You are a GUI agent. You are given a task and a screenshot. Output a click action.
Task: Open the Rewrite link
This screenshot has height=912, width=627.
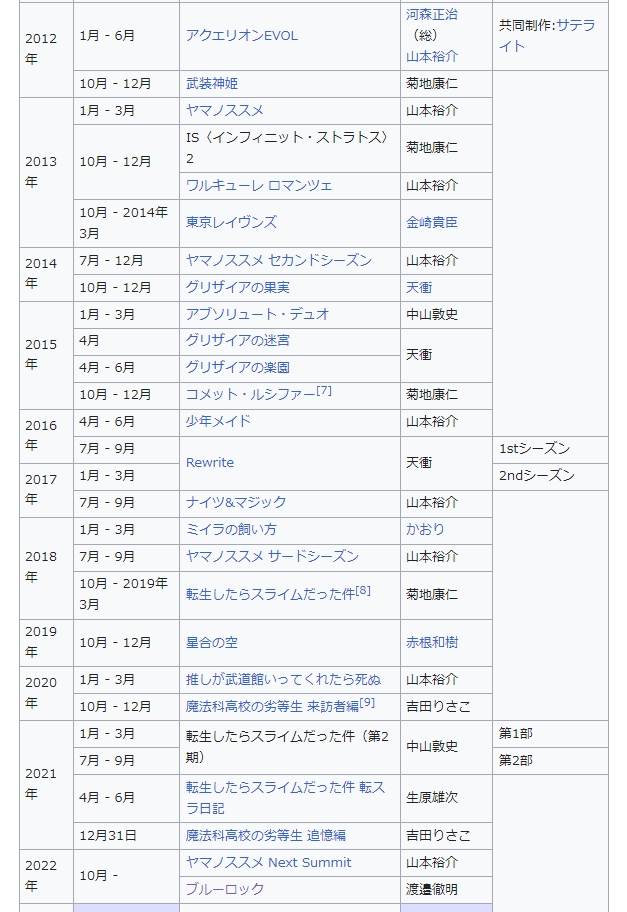click(209, 463)
